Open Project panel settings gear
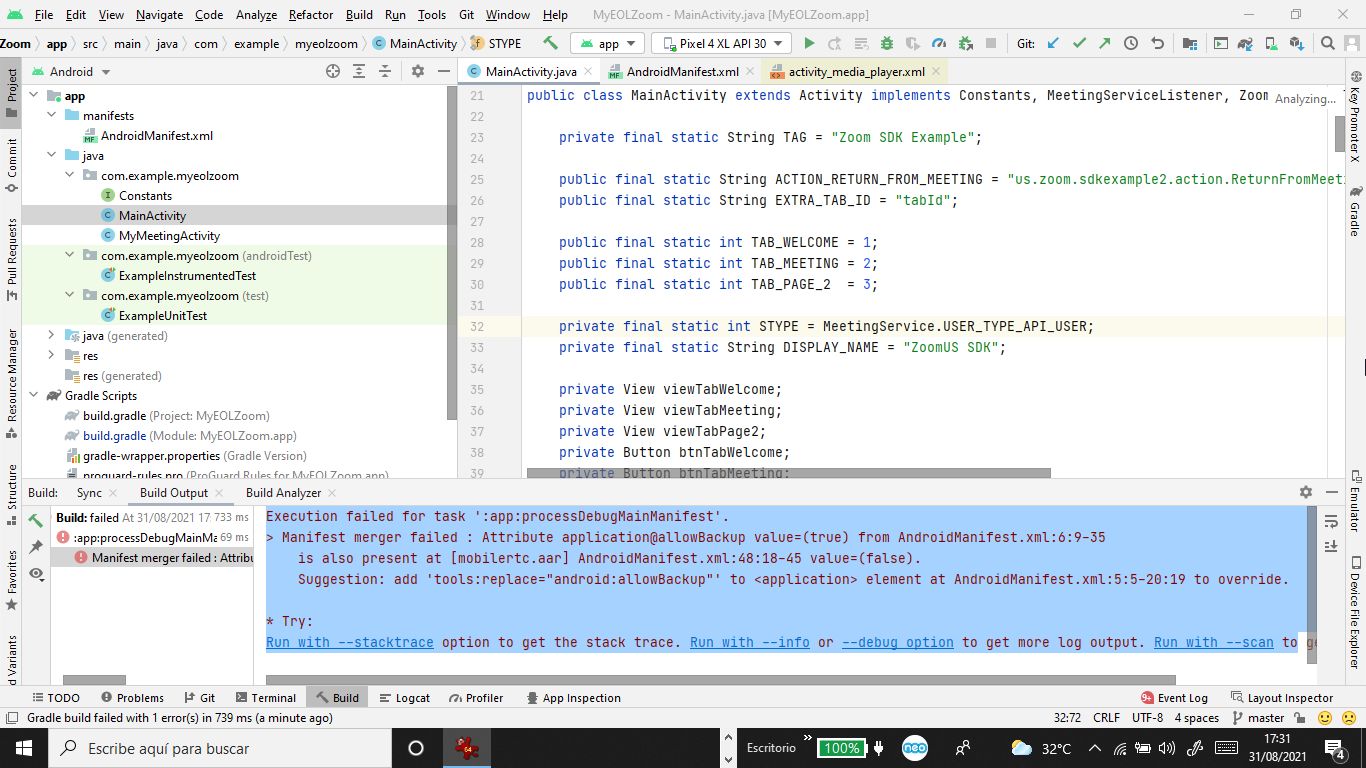The width and height of the screenshot is (1366, 768). 418,71
